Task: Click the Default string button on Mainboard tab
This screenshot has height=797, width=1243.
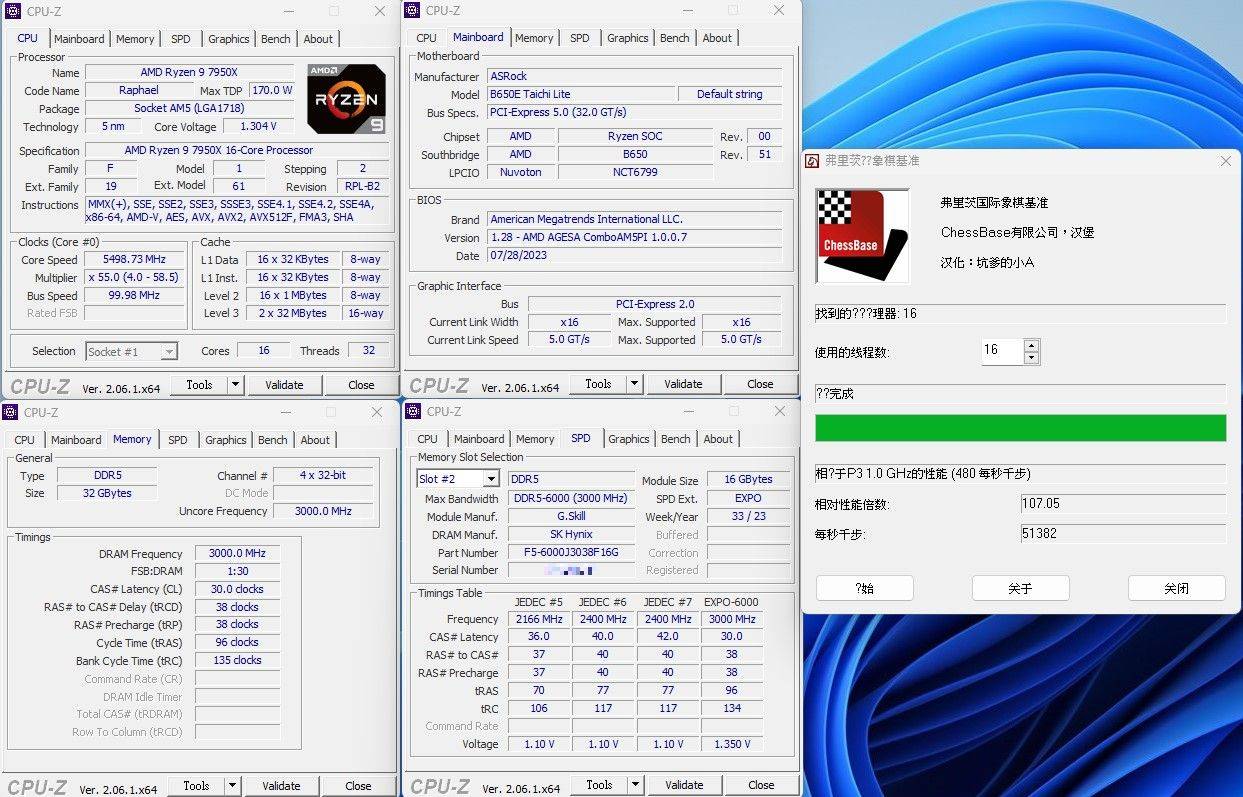Action: coord(730,93)
